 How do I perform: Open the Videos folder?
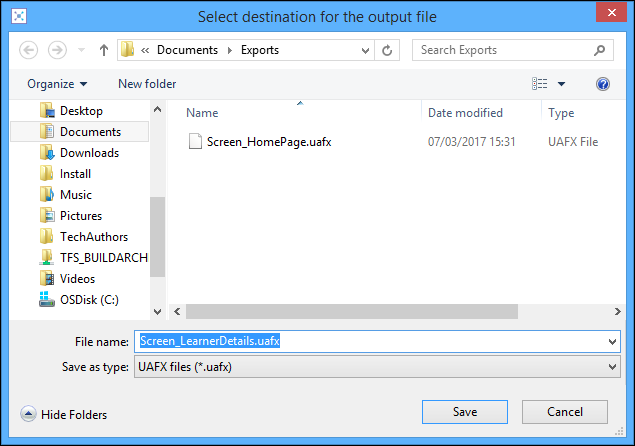[77, 279]
